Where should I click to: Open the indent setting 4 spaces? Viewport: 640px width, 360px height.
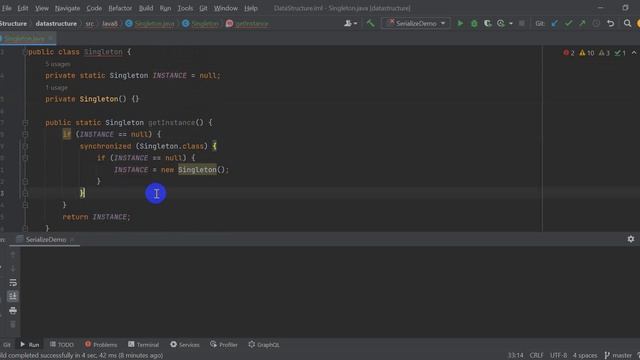point(584,355)
